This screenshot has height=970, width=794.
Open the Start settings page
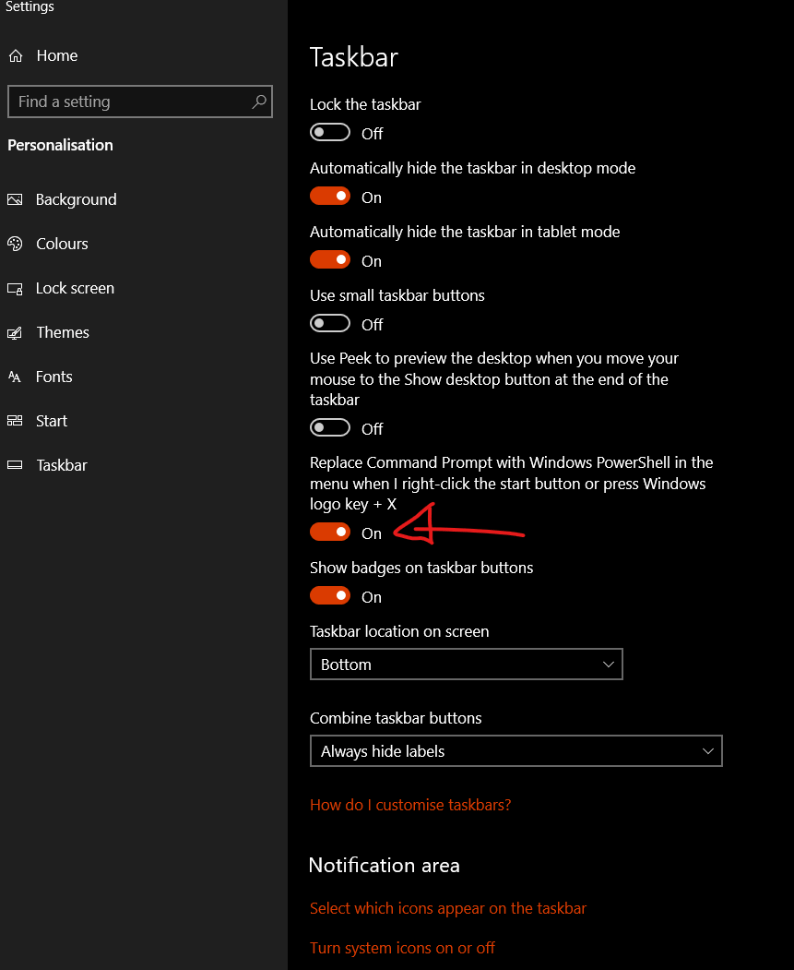51,421
